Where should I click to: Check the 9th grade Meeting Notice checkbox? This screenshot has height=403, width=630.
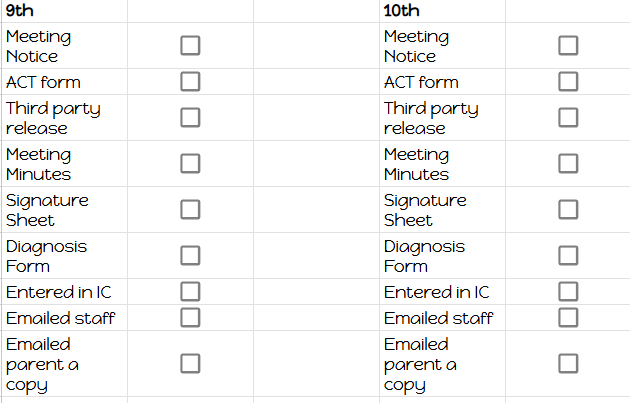coord(190,46)
